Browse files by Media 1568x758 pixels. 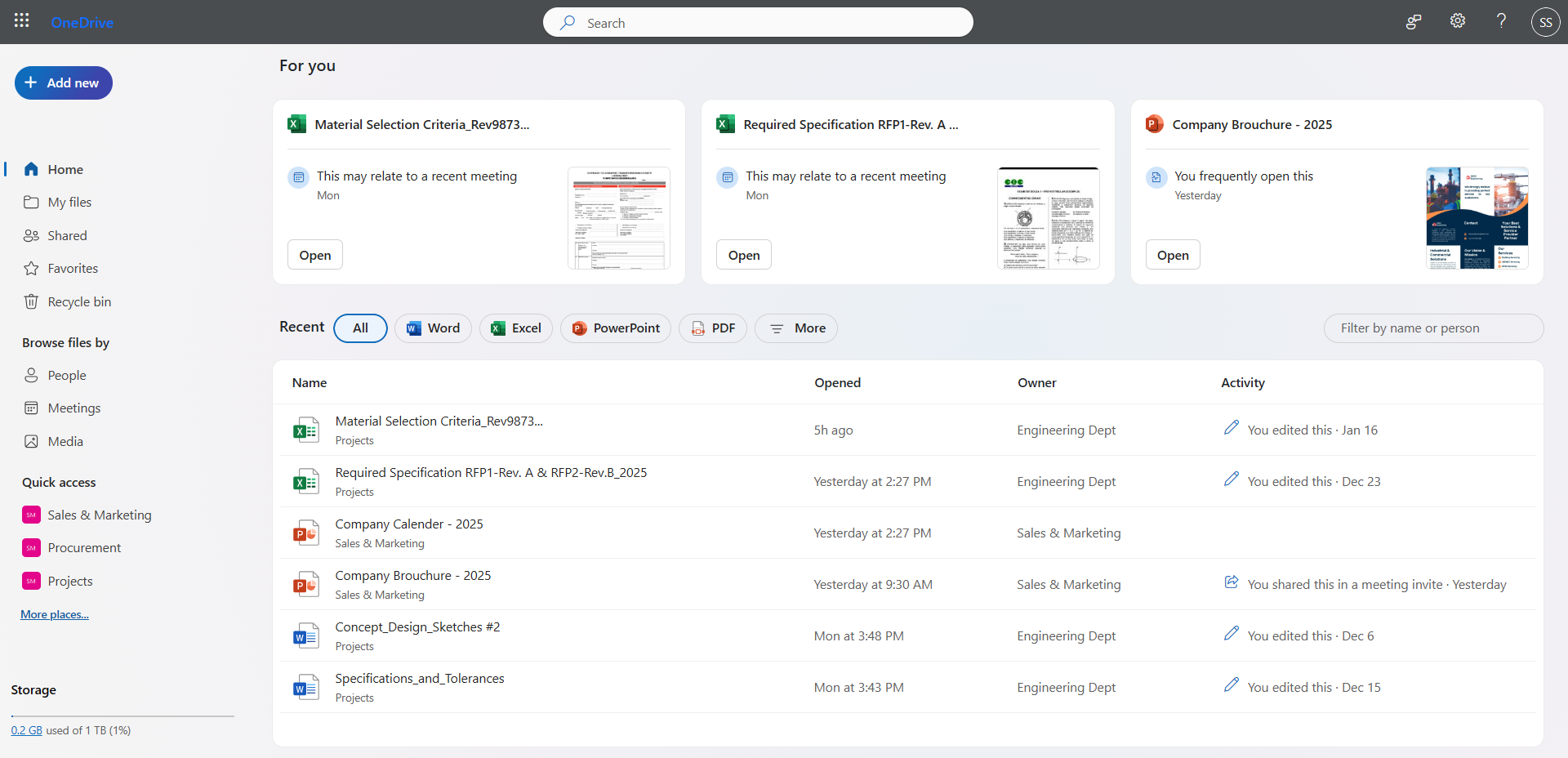[x=65, y=441]
